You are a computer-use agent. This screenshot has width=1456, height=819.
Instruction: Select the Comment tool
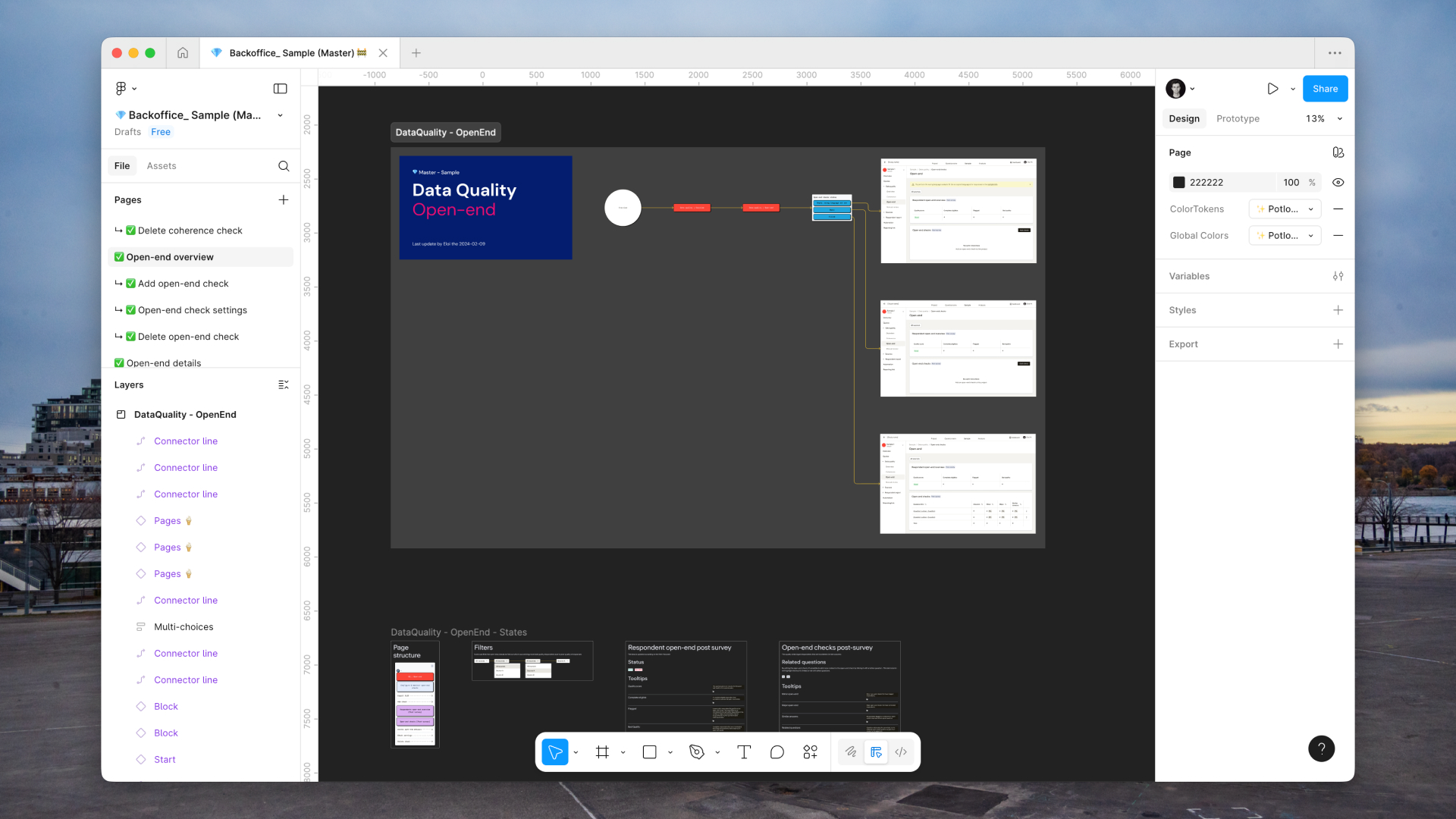click(x=777, y=752)
